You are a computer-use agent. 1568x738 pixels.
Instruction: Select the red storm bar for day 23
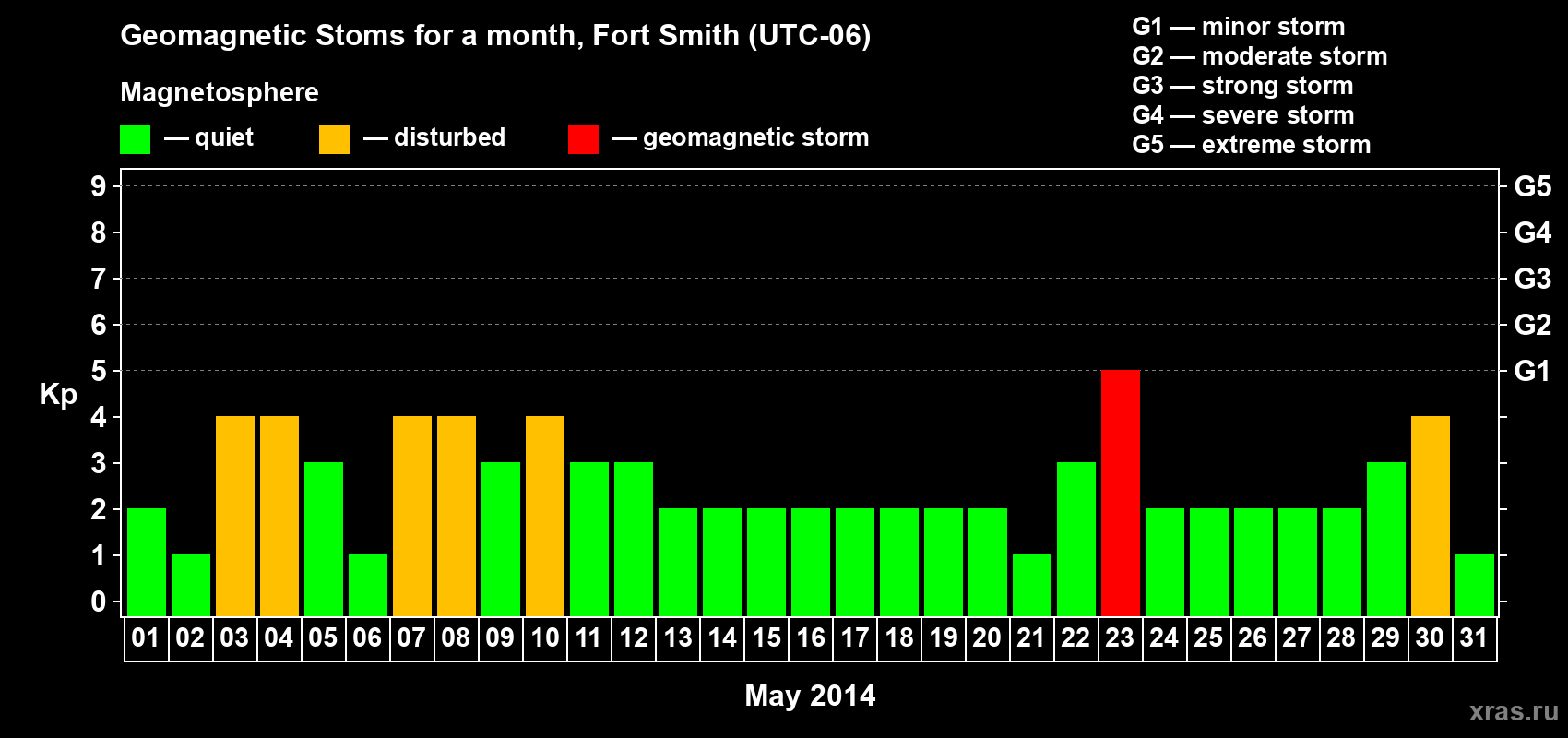(x=1121, y=493)
